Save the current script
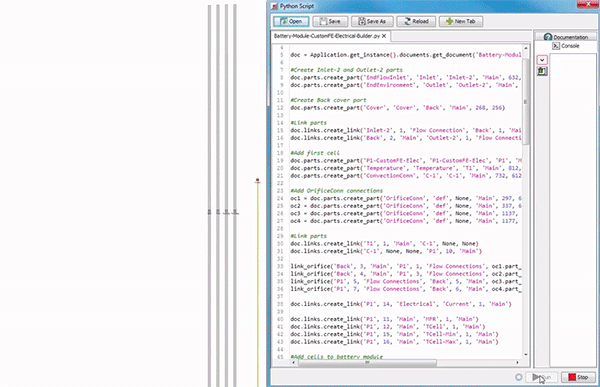This screenshot has width=600, height=387. 330,21
